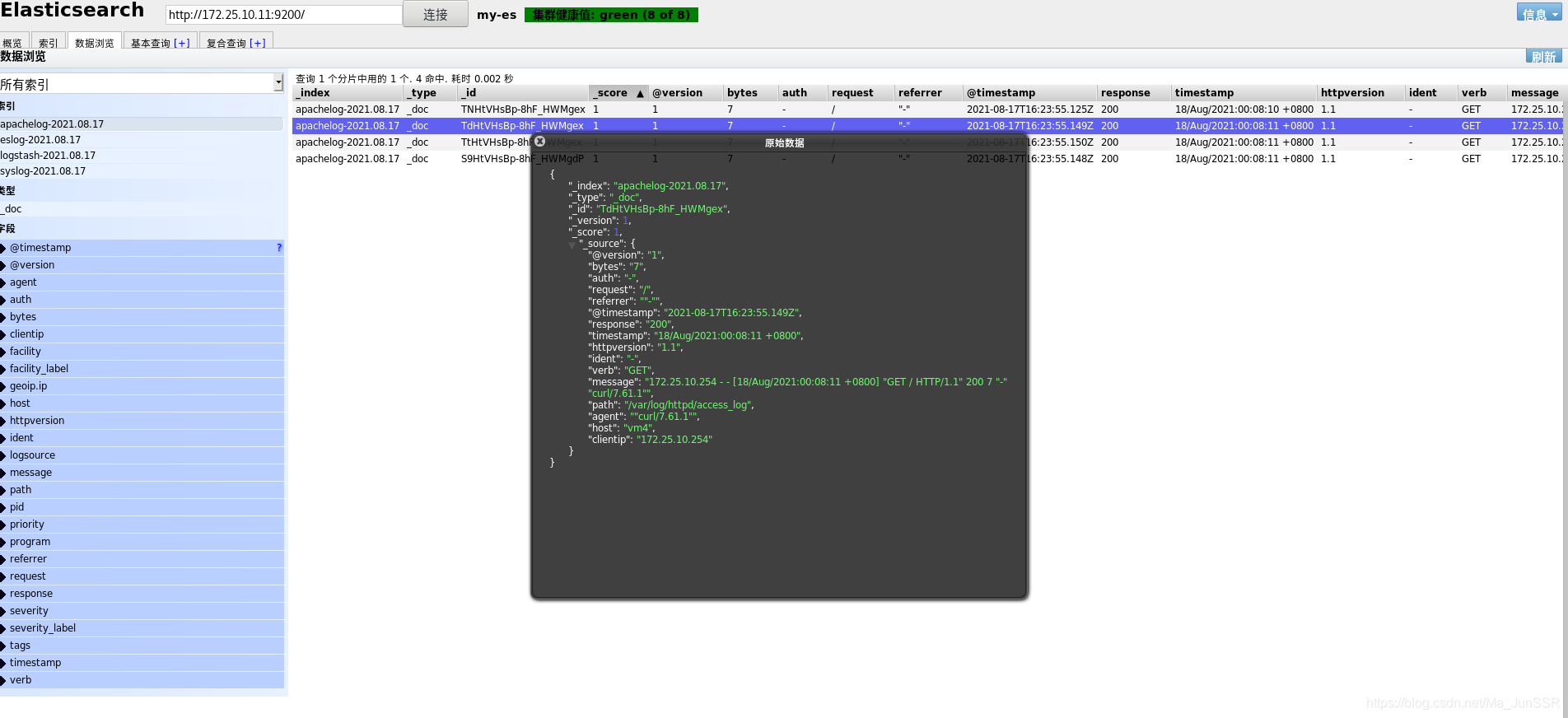The width and height of the screenshot is (1568, 718).
Task: Click the help question mark beside @timestamp
Action: coord(279,248)
